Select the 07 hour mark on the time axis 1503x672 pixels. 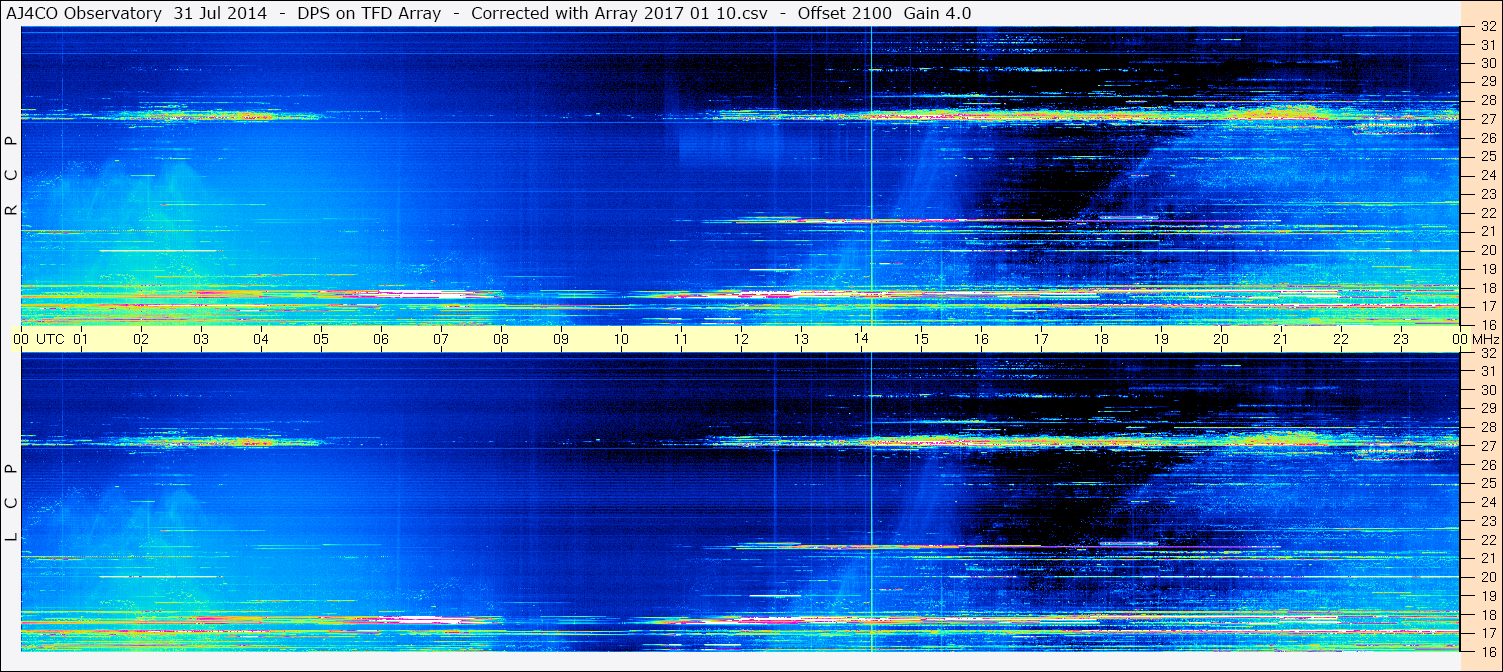[441, 339]
